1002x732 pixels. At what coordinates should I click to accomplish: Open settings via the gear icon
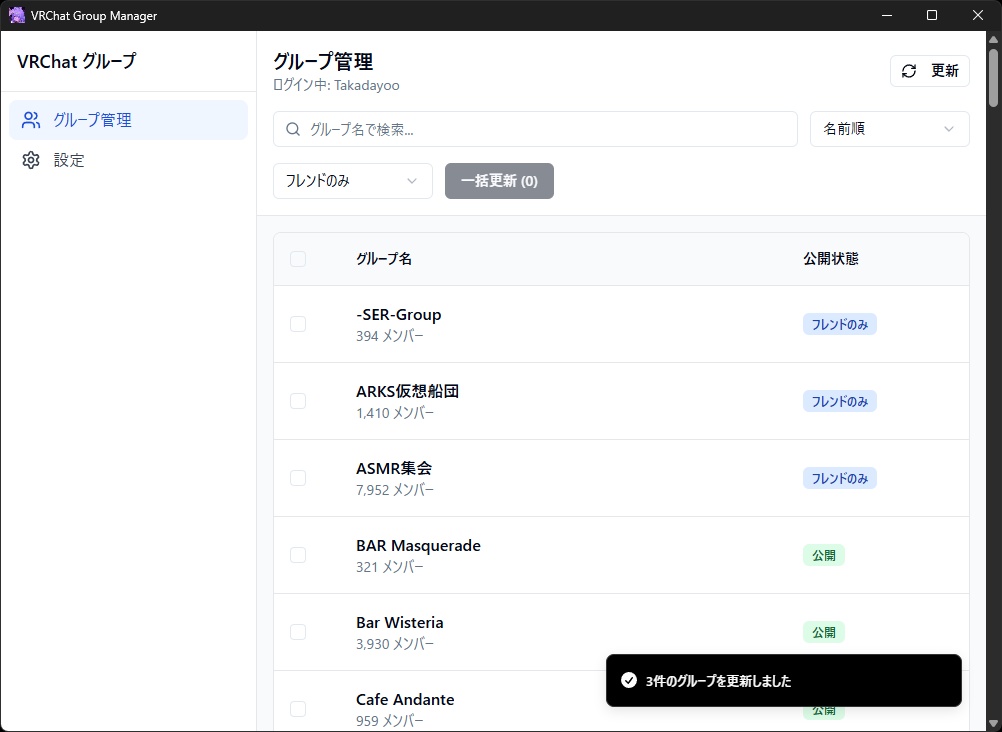[30, 160]
